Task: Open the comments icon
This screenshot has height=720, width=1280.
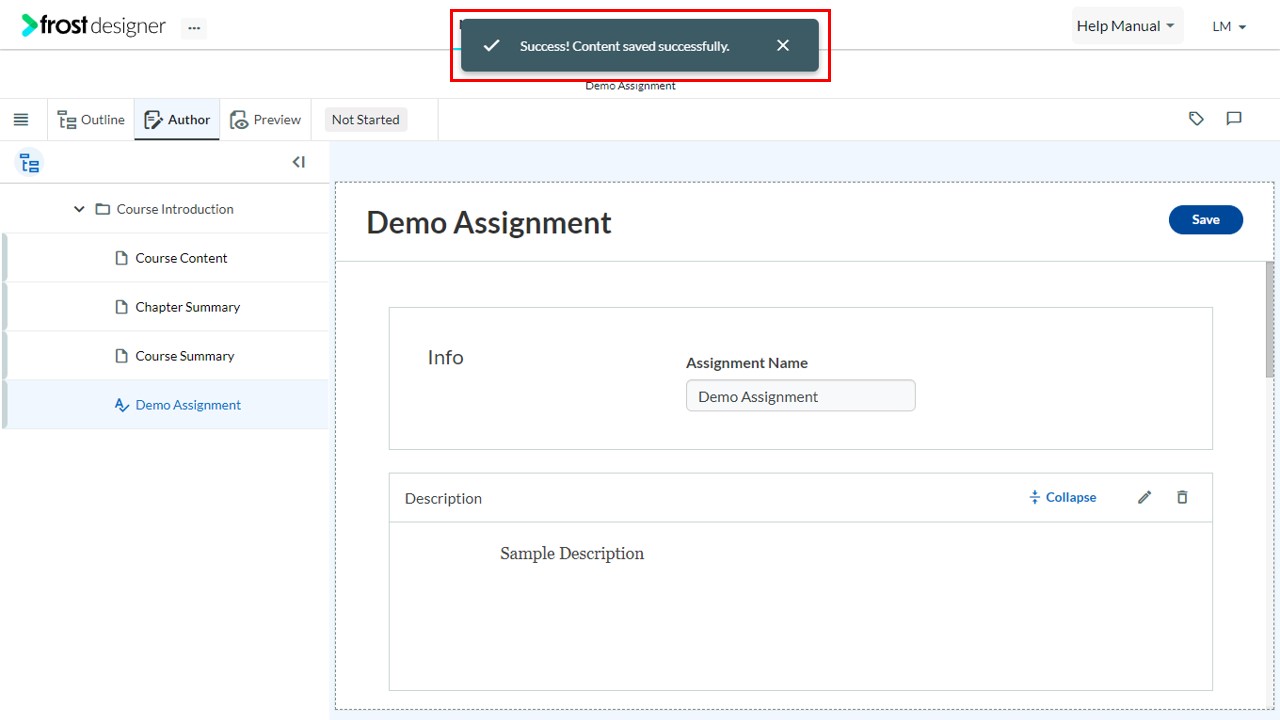Action: pos(1234,119)
